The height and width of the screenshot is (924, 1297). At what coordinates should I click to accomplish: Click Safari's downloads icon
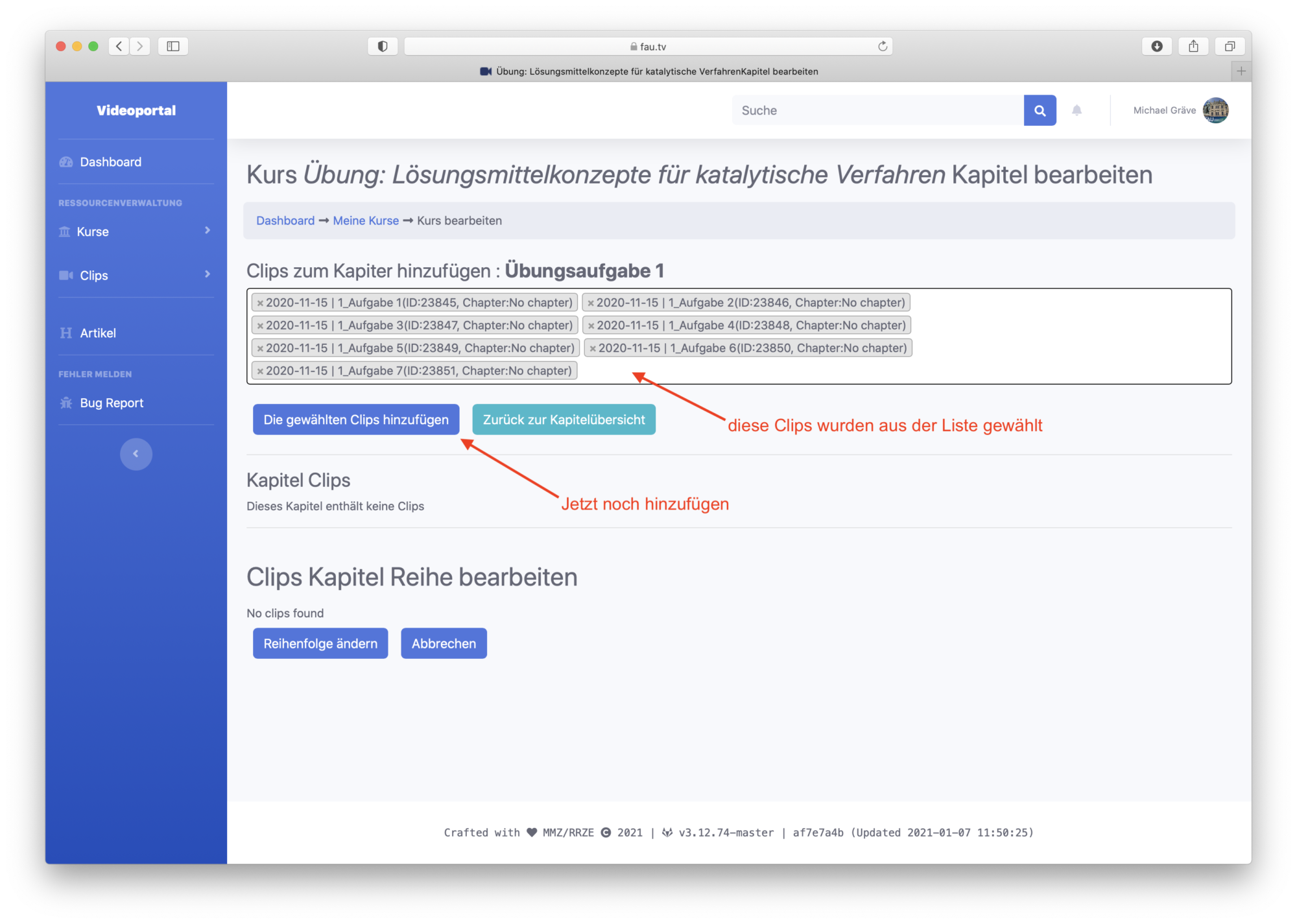[x=1156, y=46]
